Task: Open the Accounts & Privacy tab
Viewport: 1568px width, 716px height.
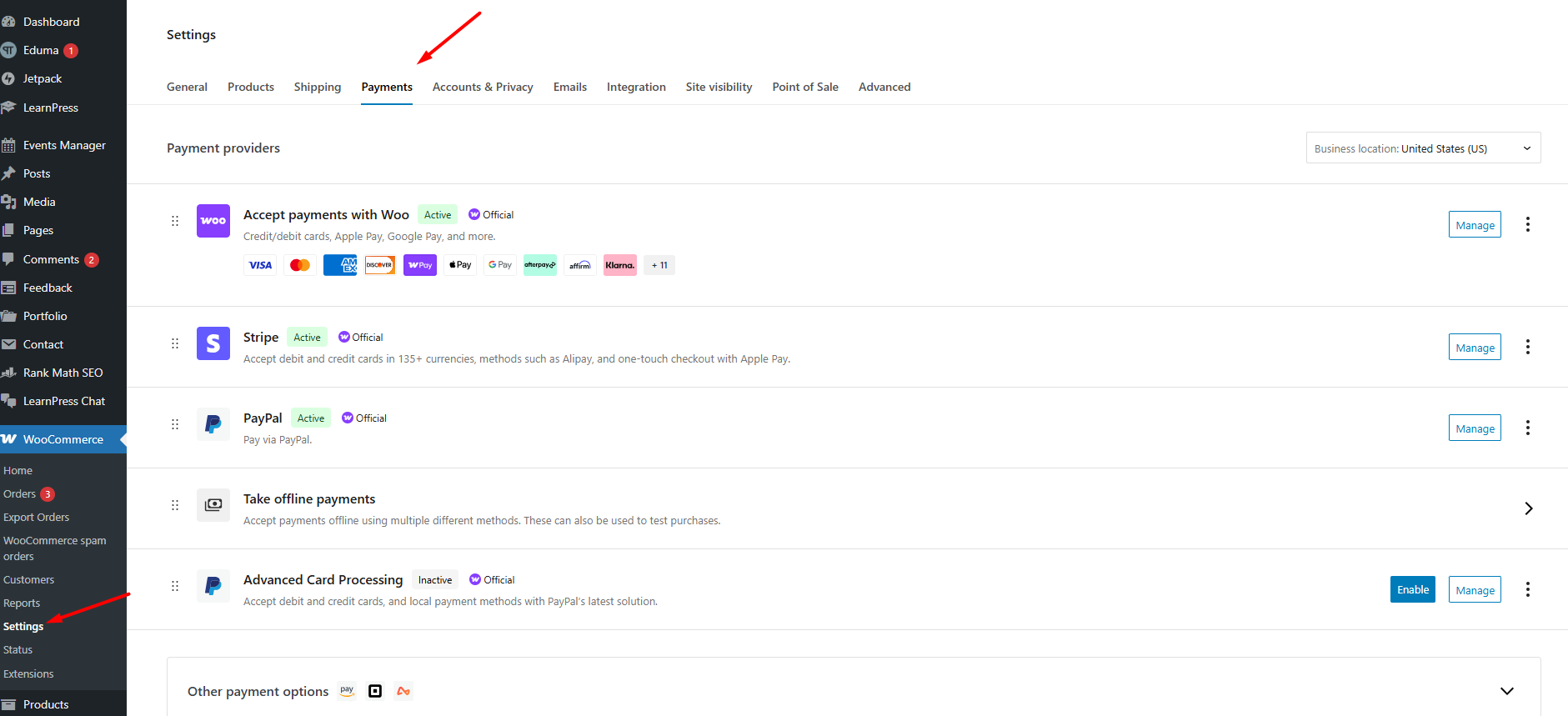Action: pos(483,87)
